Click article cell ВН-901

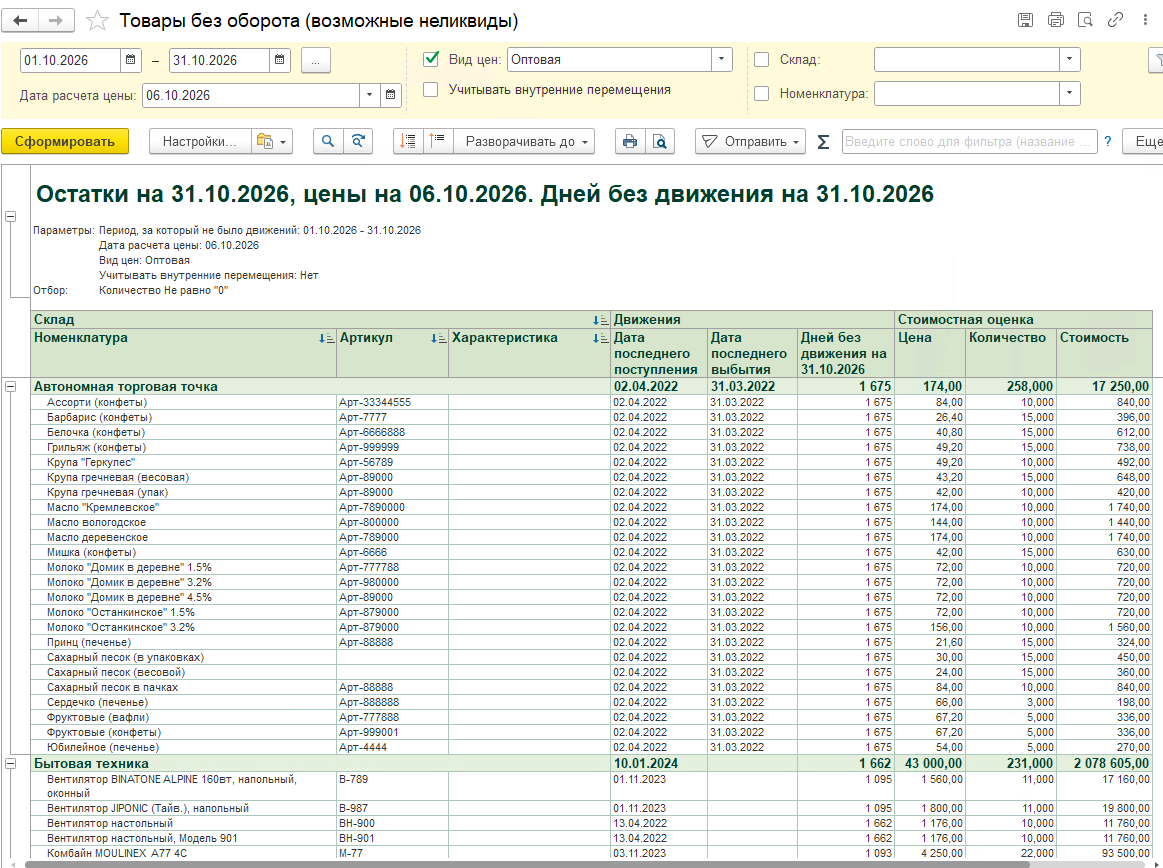[x=392, y=838]
